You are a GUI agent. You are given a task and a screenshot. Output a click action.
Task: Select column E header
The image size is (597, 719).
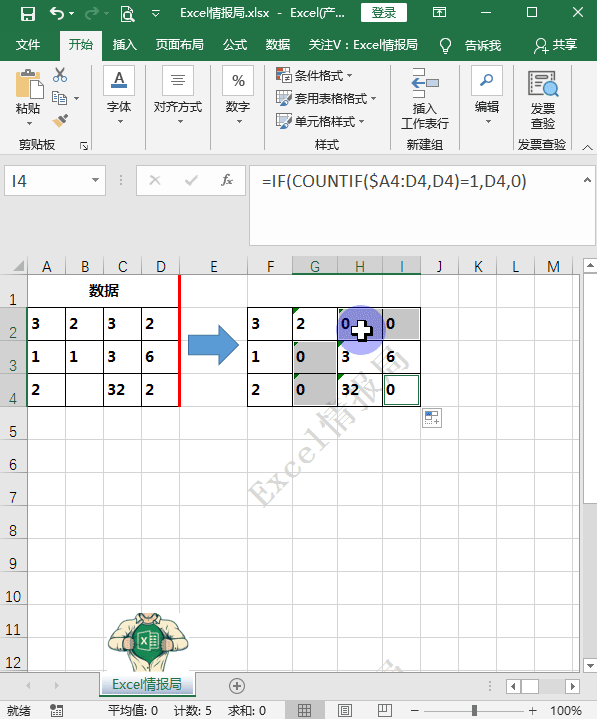214,266
